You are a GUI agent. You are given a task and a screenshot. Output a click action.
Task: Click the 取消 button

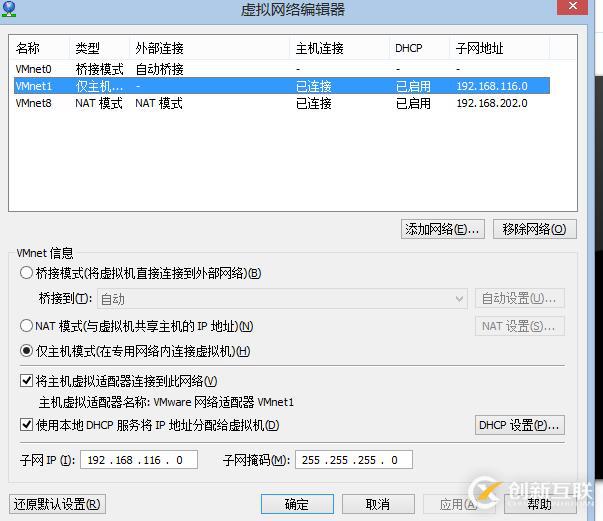pyautogui.click(x=378, y=504)
